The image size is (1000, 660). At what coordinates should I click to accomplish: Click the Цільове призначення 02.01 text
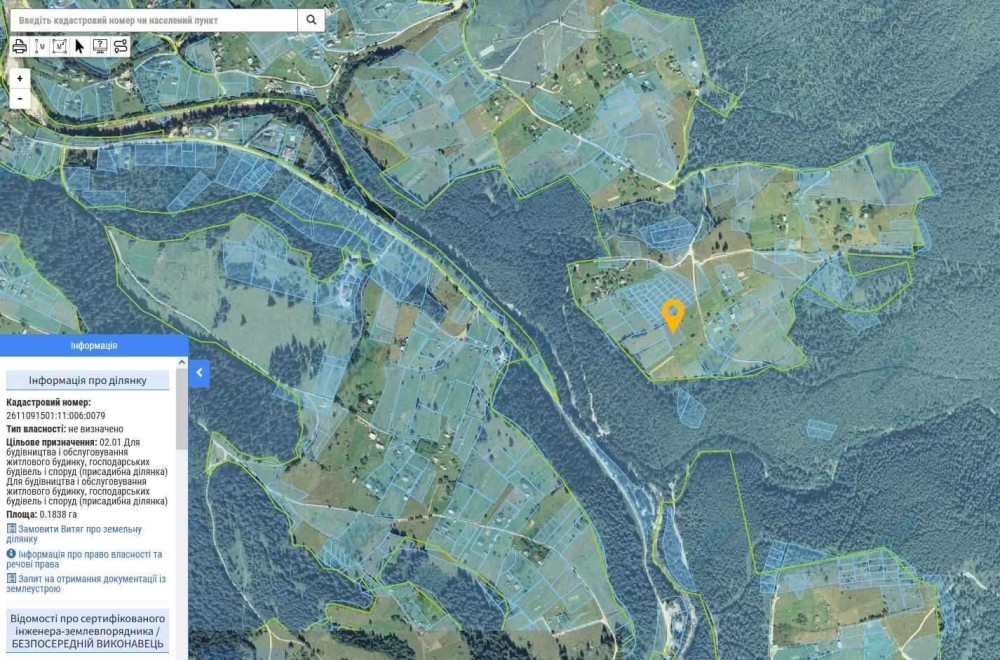click(x=87, y=472)
